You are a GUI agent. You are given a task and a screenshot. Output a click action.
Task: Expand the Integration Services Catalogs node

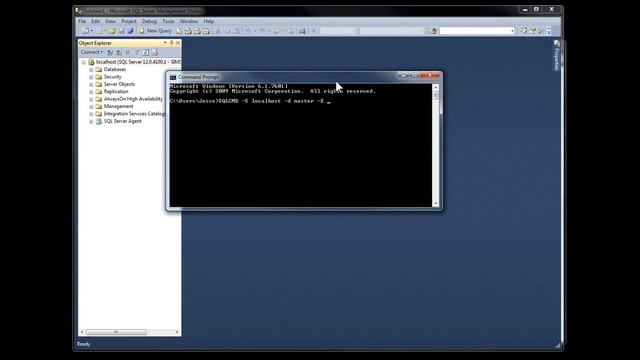click(x=91, y=114)
